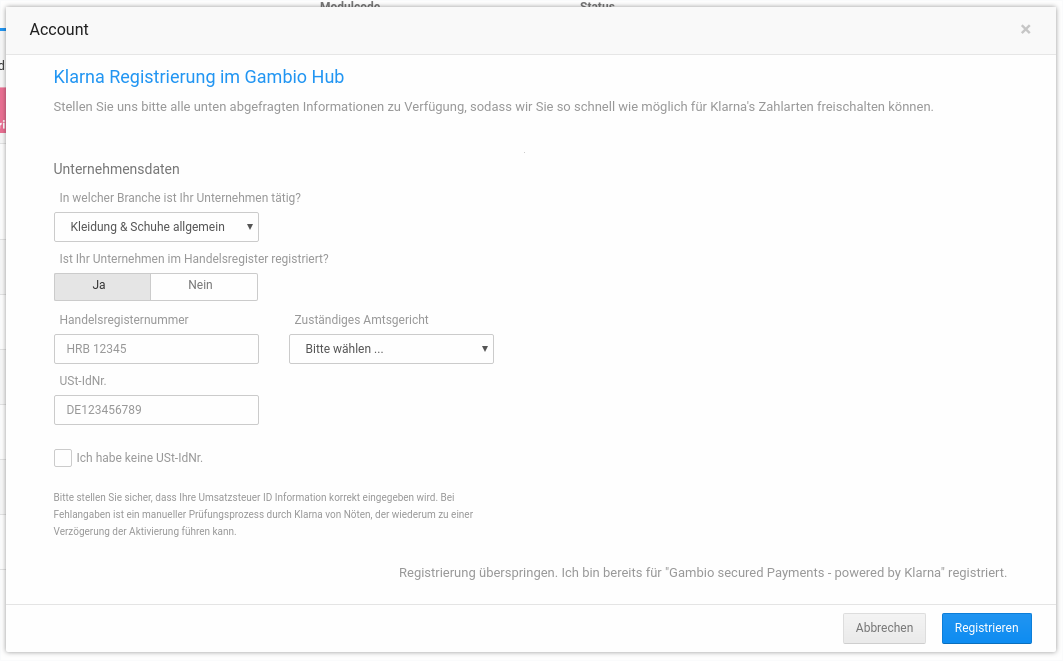Screen dimensions: 1063x661
Task: Click the quoted "Gambio secured Payments" text
Action: coord(745,572)
